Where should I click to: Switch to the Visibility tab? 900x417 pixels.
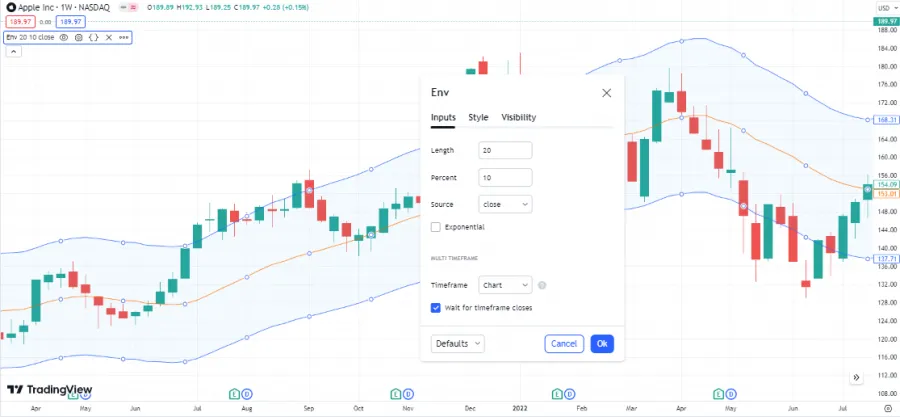click(518, 117)
